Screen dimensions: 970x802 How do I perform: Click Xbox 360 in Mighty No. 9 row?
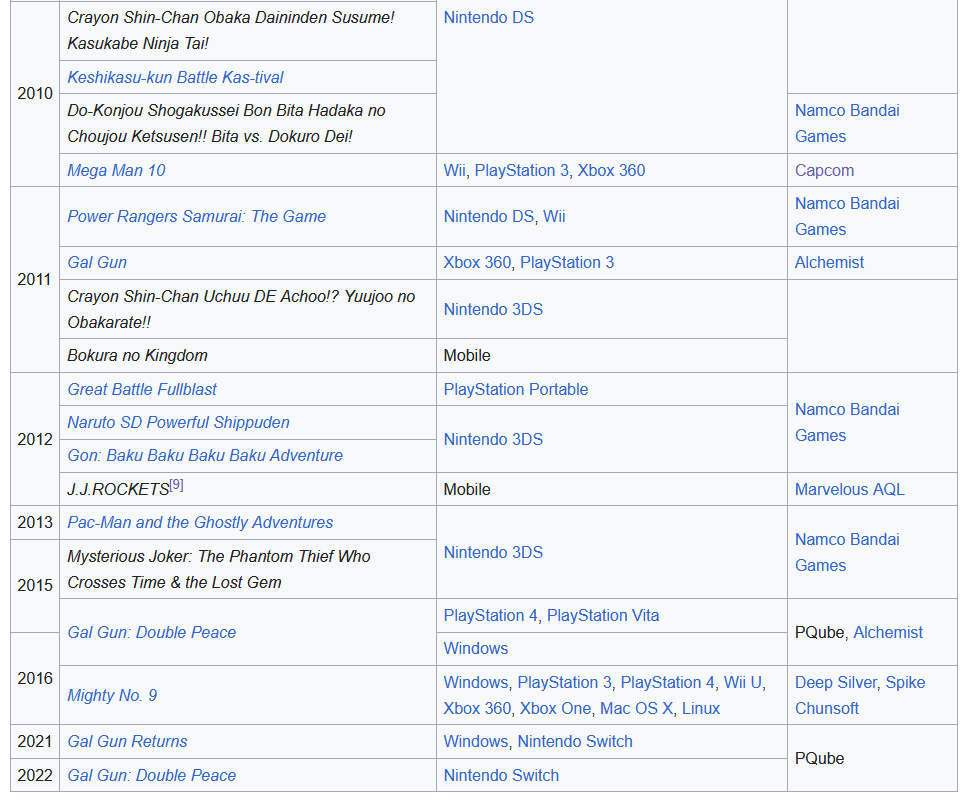point(478,709)
